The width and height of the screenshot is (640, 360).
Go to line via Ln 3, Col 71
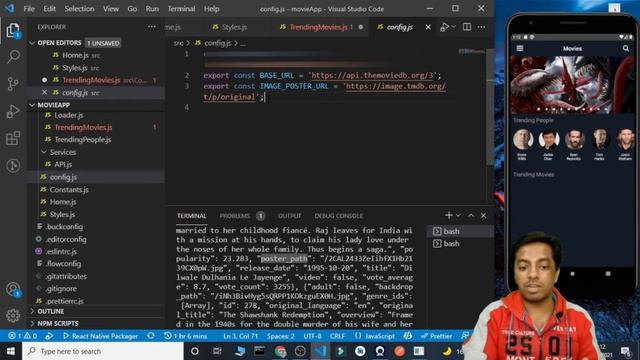click(240, 336)
